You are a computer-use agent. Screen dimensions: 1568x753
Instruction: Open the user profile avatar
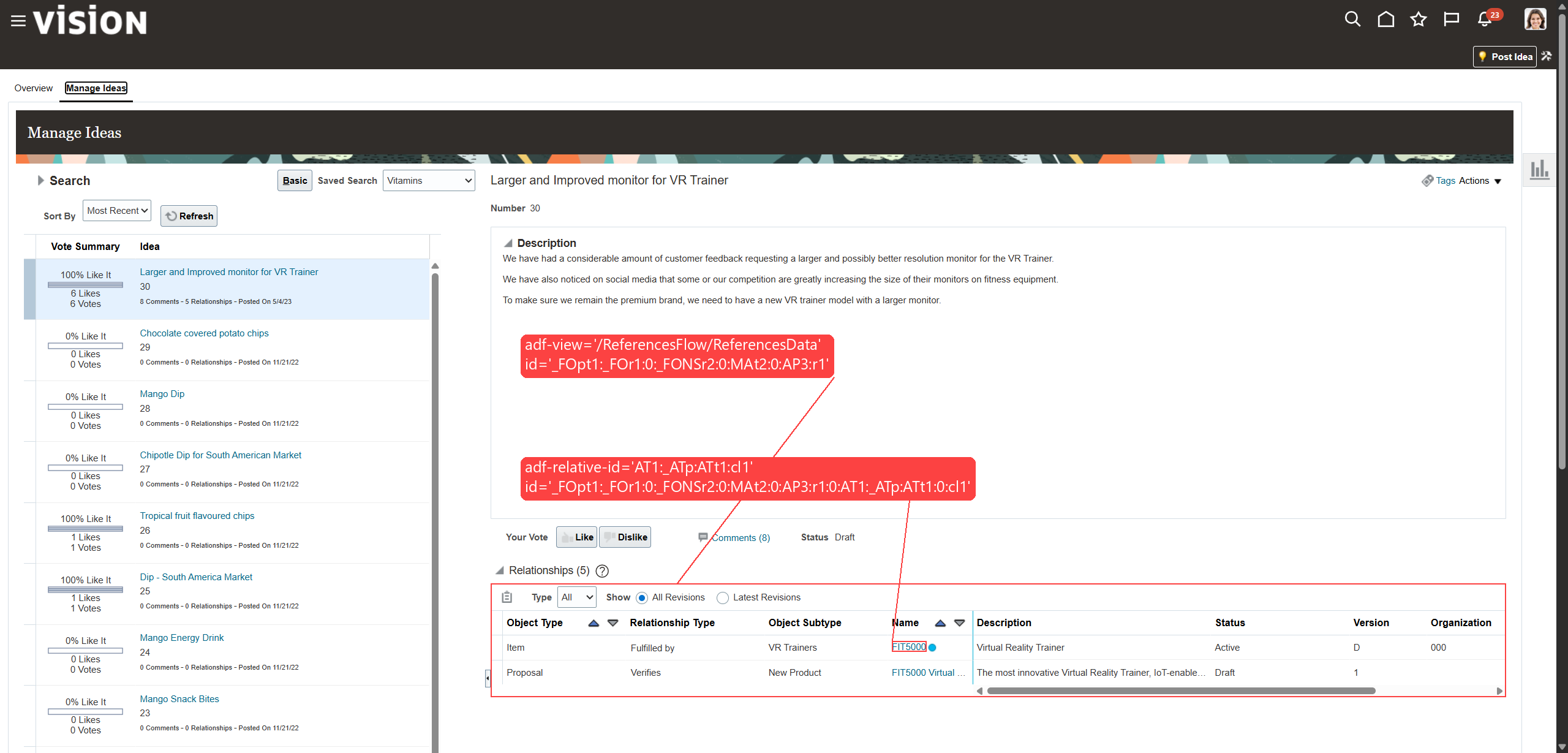point(1535,20)
